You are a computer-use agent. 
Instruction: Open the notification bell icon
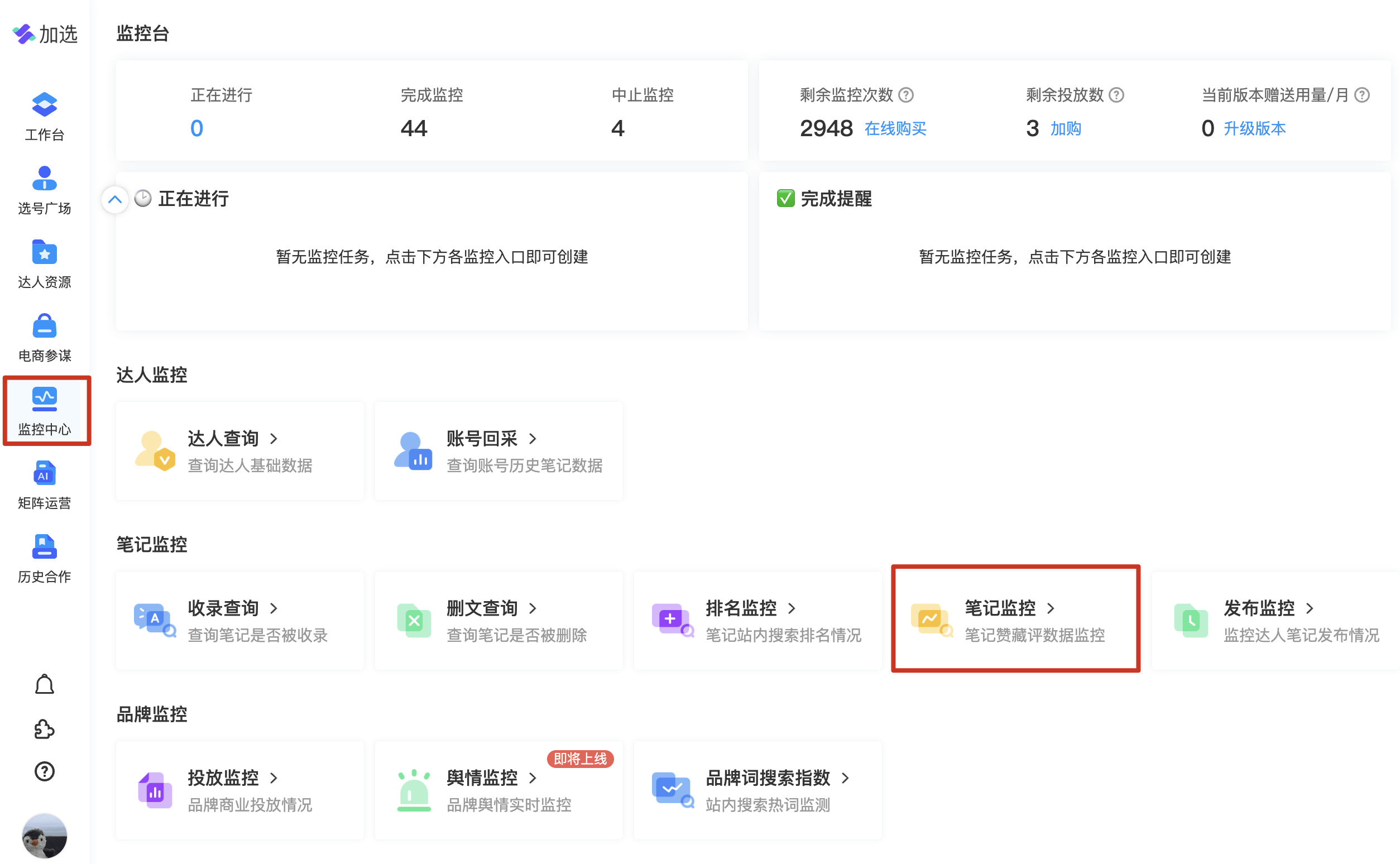click(44, 683)
